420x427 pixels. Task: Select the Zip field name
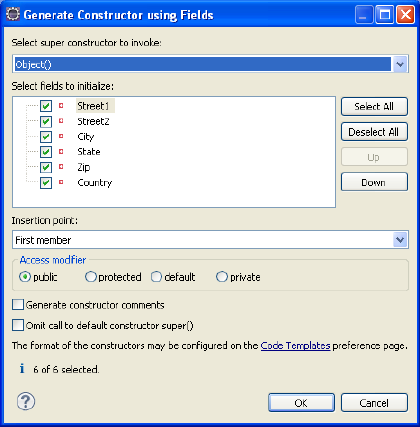point(84,167)
